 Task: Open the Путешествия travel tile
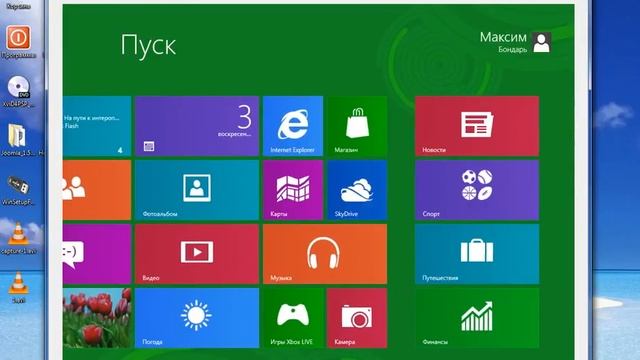[477, 254]
